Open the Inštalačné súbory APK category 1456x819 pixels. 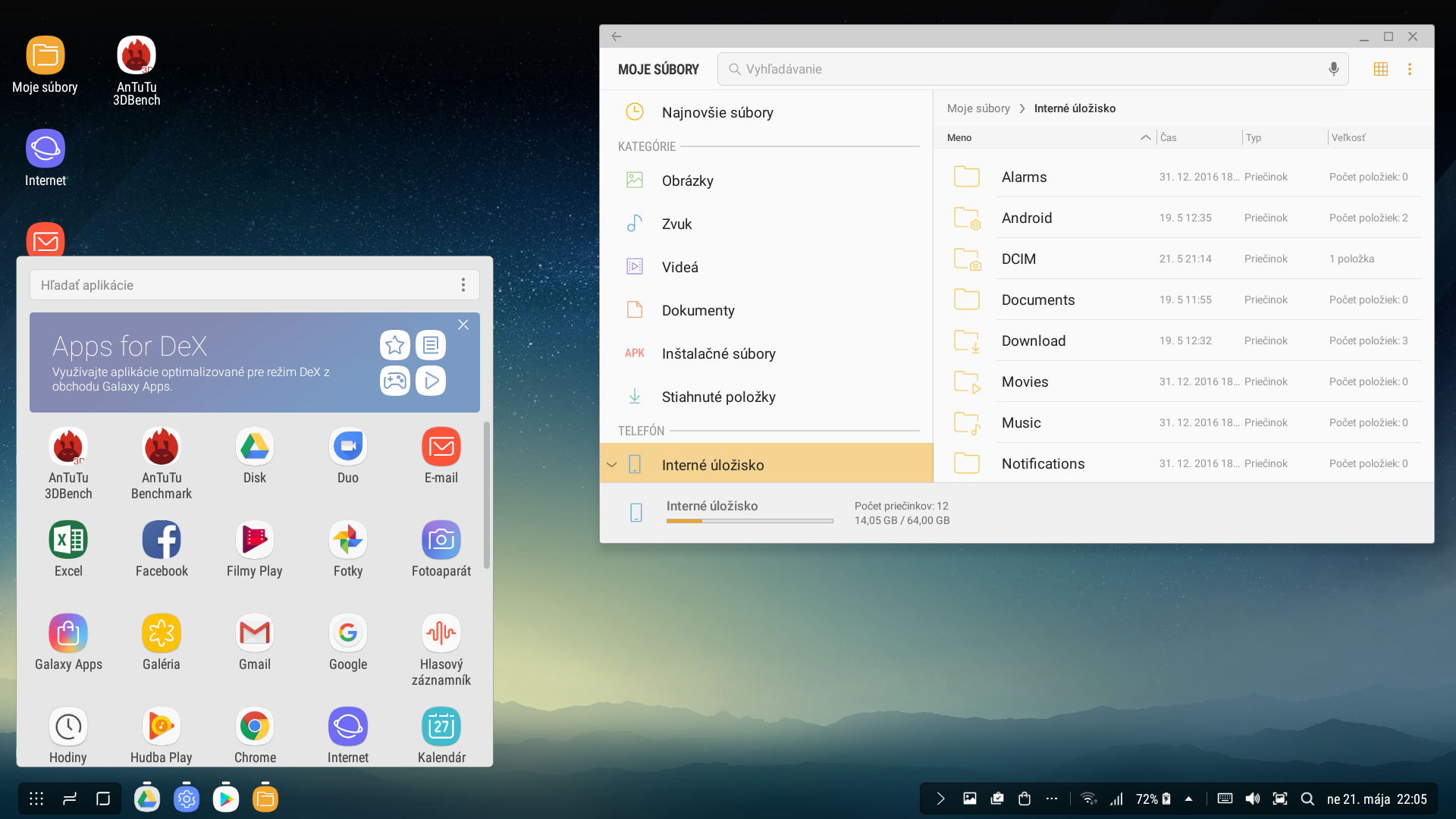pyautogui.click(x=717, y=353)
